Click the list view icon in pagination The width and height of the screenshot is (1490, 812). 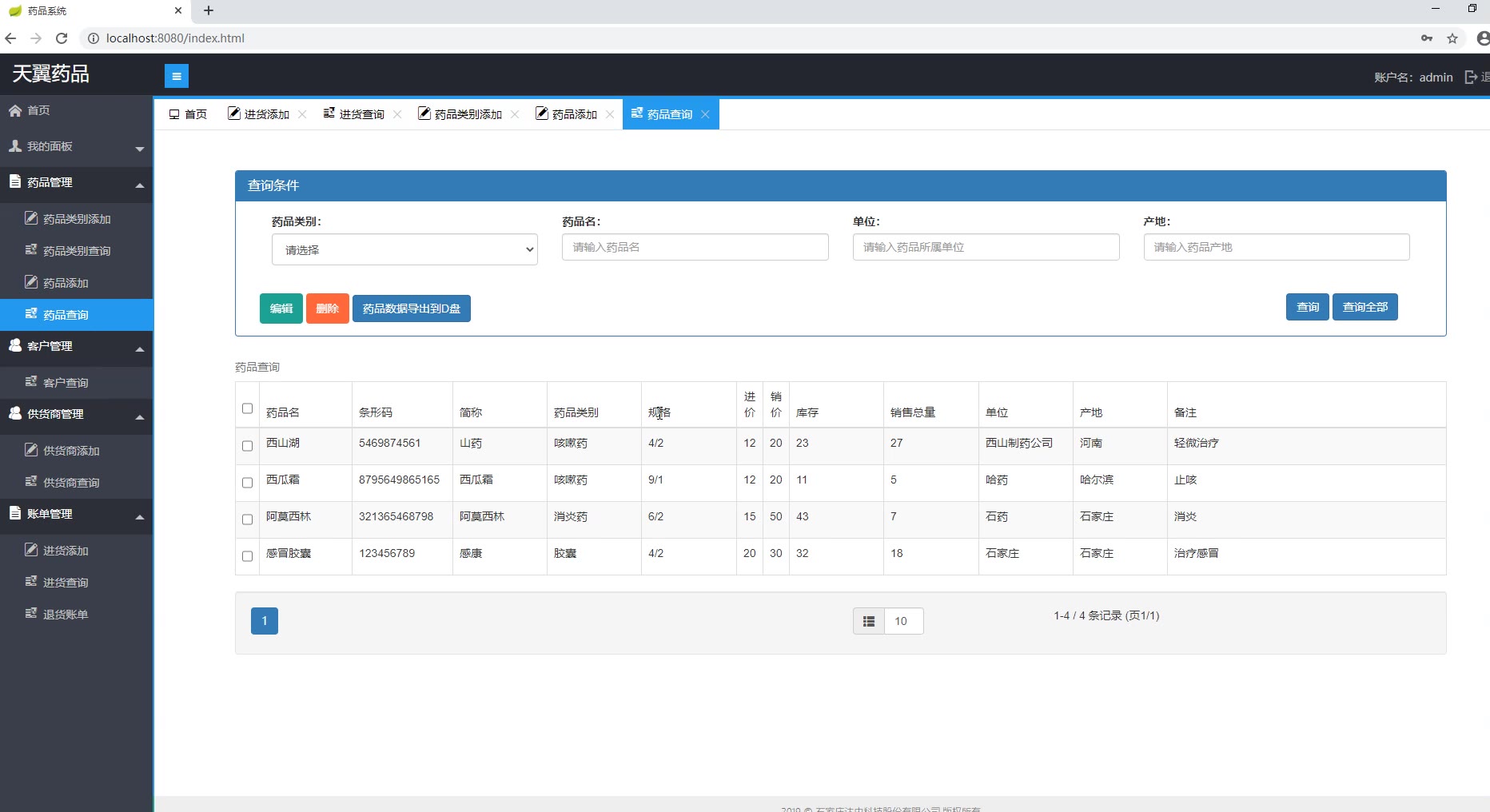(869, 621)
